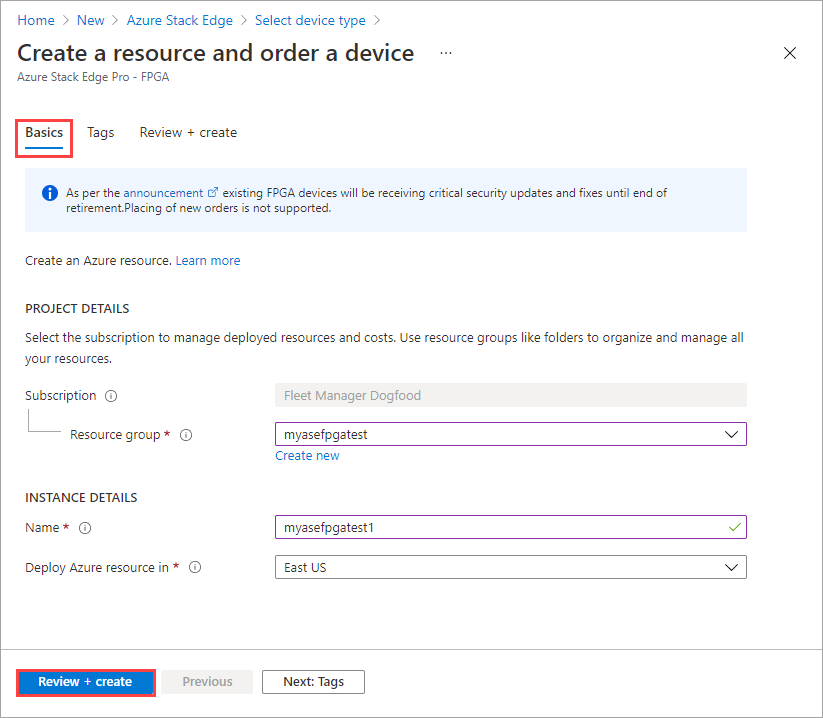Click the Review + create button
The image size is (823, 718).
[x=85, y=682]
